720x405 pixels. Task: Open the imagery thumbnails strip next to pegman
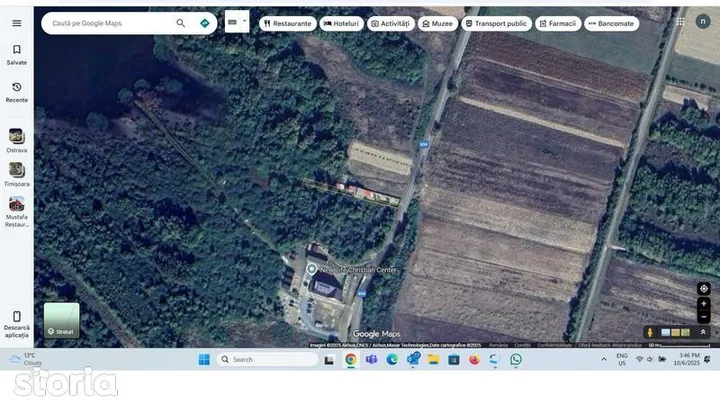click(x=675, y=332)
